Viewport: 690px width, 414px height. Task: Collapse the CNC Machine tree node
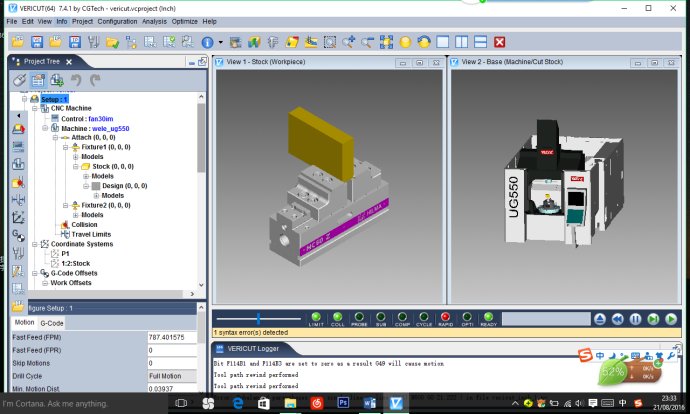coord(35,108)
